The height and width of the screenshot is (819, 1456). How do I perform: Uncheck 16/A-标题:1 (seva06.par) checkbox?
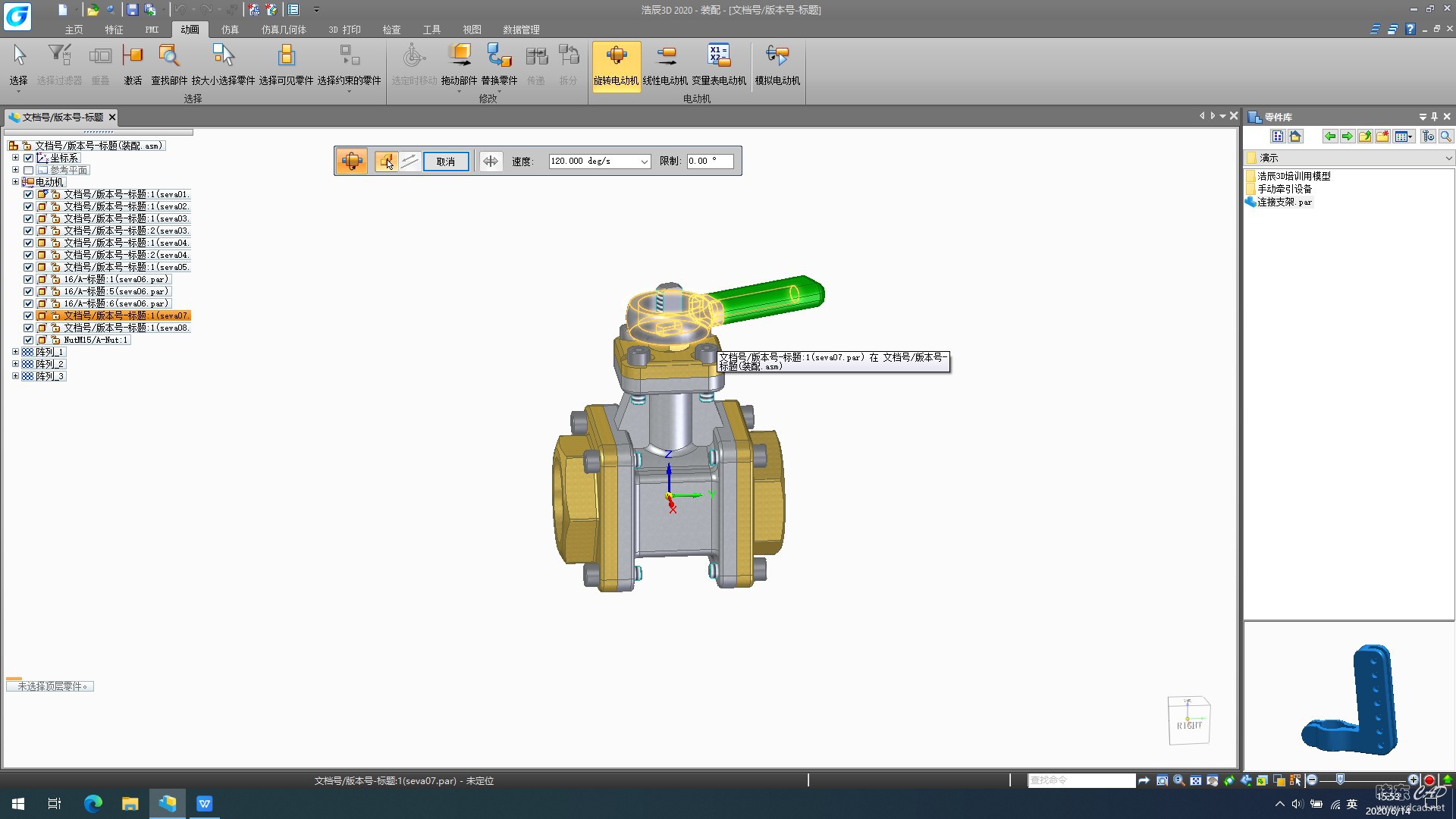coord(28,279)
